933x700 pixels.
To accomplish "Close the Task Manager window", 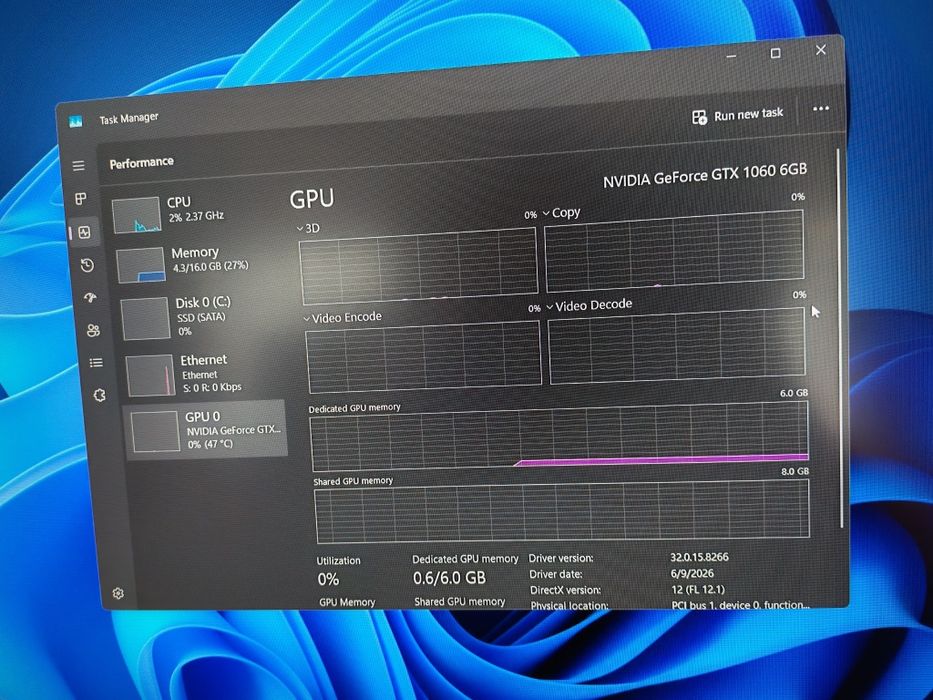I will pos(821,50).
